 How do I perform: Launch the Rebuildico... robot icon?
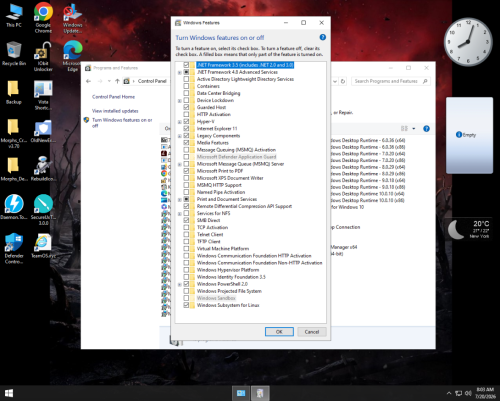tap(43, 169)
